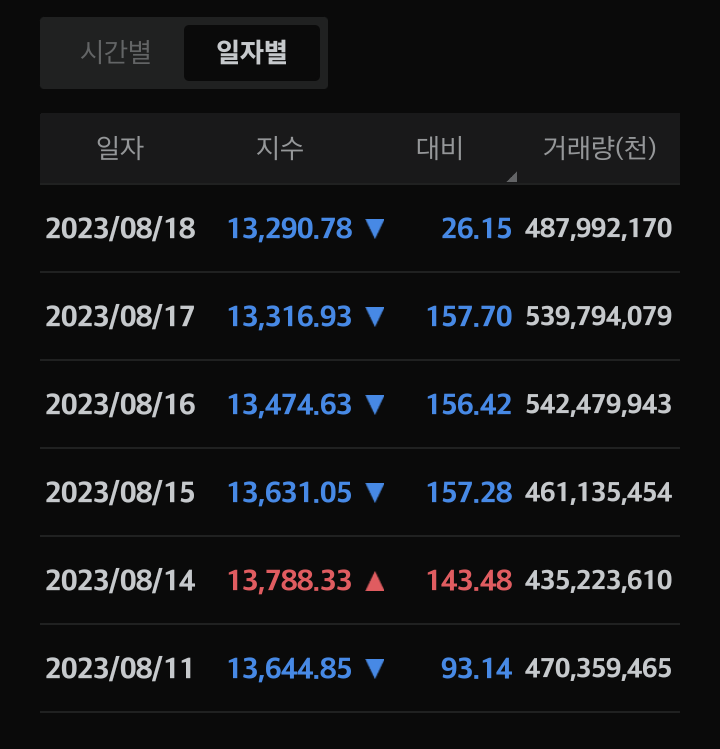Click the volume 470,359,465
Screen dimensions: 720x749
pyautogui.click(x=599, y=668)
